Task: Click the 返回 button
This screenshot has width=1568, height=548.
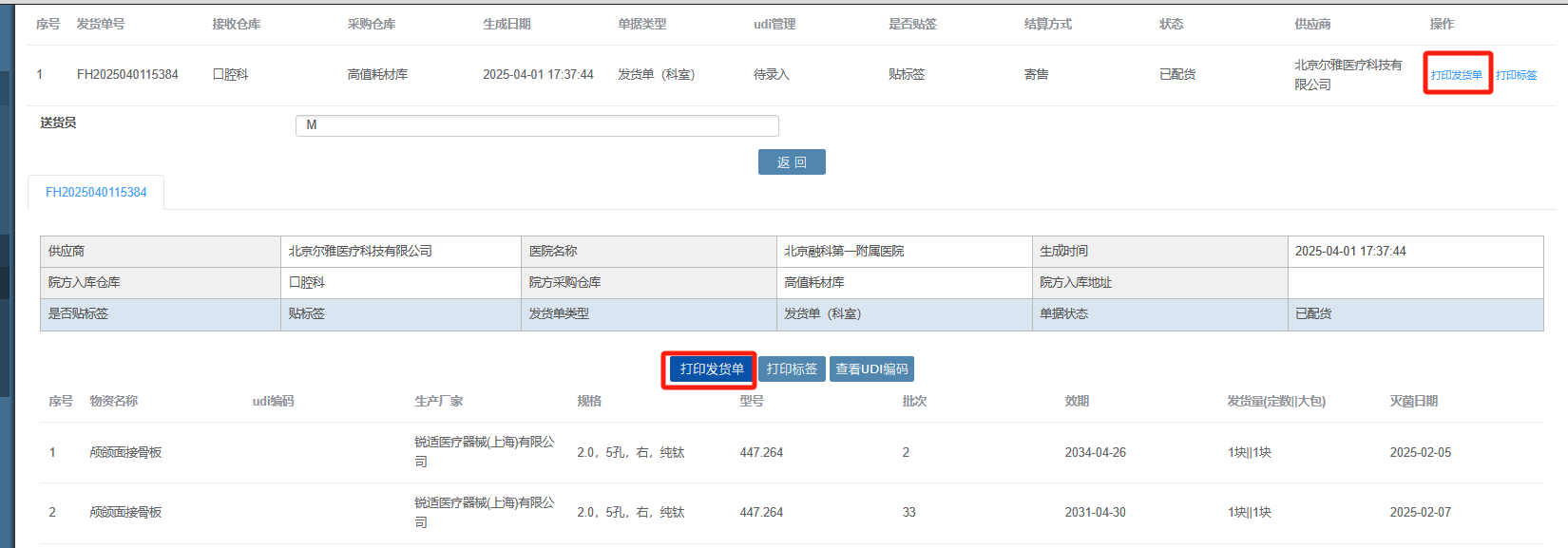Action: click(x=792, y=162)
